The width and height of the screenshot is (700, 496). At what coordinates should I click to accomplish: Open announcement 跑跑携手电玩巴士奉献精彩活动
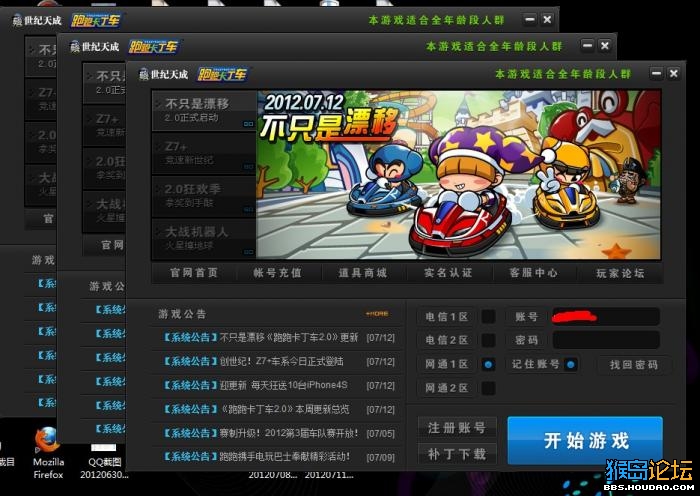[x=285, y=456]
